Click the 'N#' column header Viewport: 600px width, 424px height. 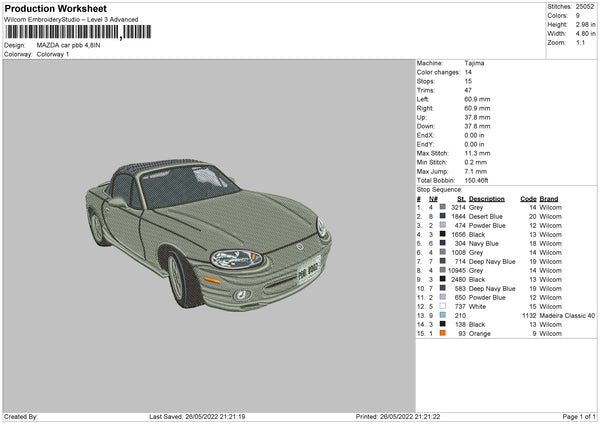click(433, 199)
